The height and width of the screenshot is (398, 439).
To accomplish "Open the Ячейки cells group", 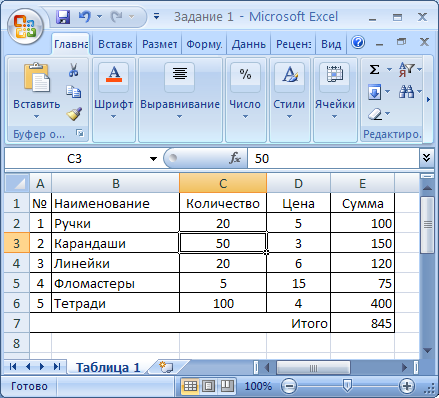I will 335,100.
